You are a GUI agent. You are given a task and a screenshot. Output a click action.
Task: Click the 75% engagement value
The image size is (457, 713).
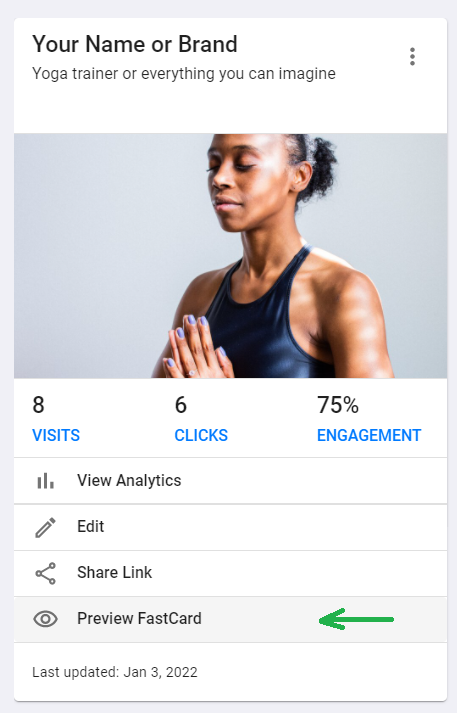click(x=338, y=405)
